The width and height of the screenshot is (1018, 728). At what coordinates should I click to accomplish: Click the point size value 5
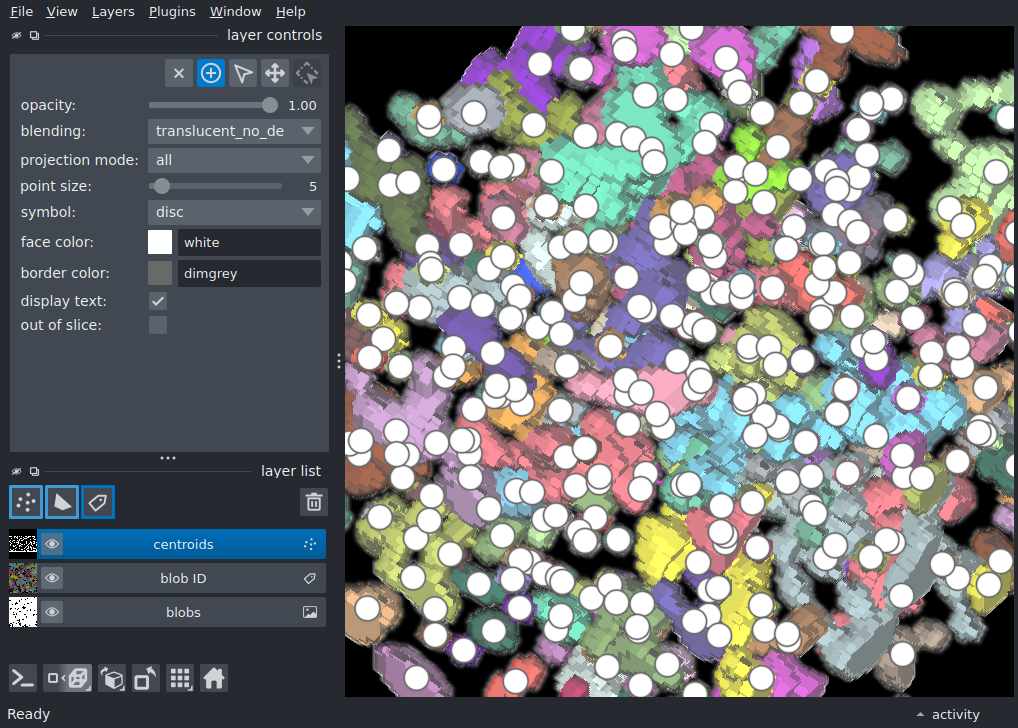click(313, 186)
